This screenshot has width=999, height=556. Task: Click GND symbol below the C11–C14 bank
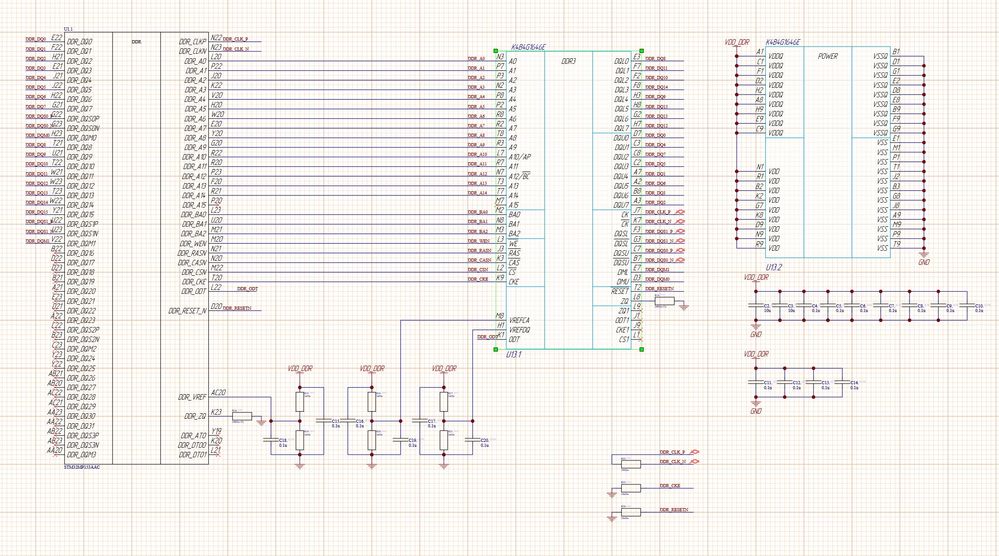click(756, 408)
